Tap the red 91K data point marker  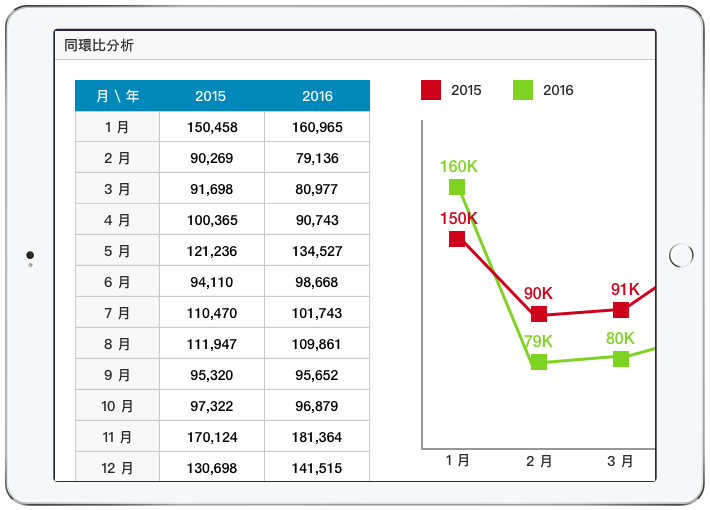(621, 310)
